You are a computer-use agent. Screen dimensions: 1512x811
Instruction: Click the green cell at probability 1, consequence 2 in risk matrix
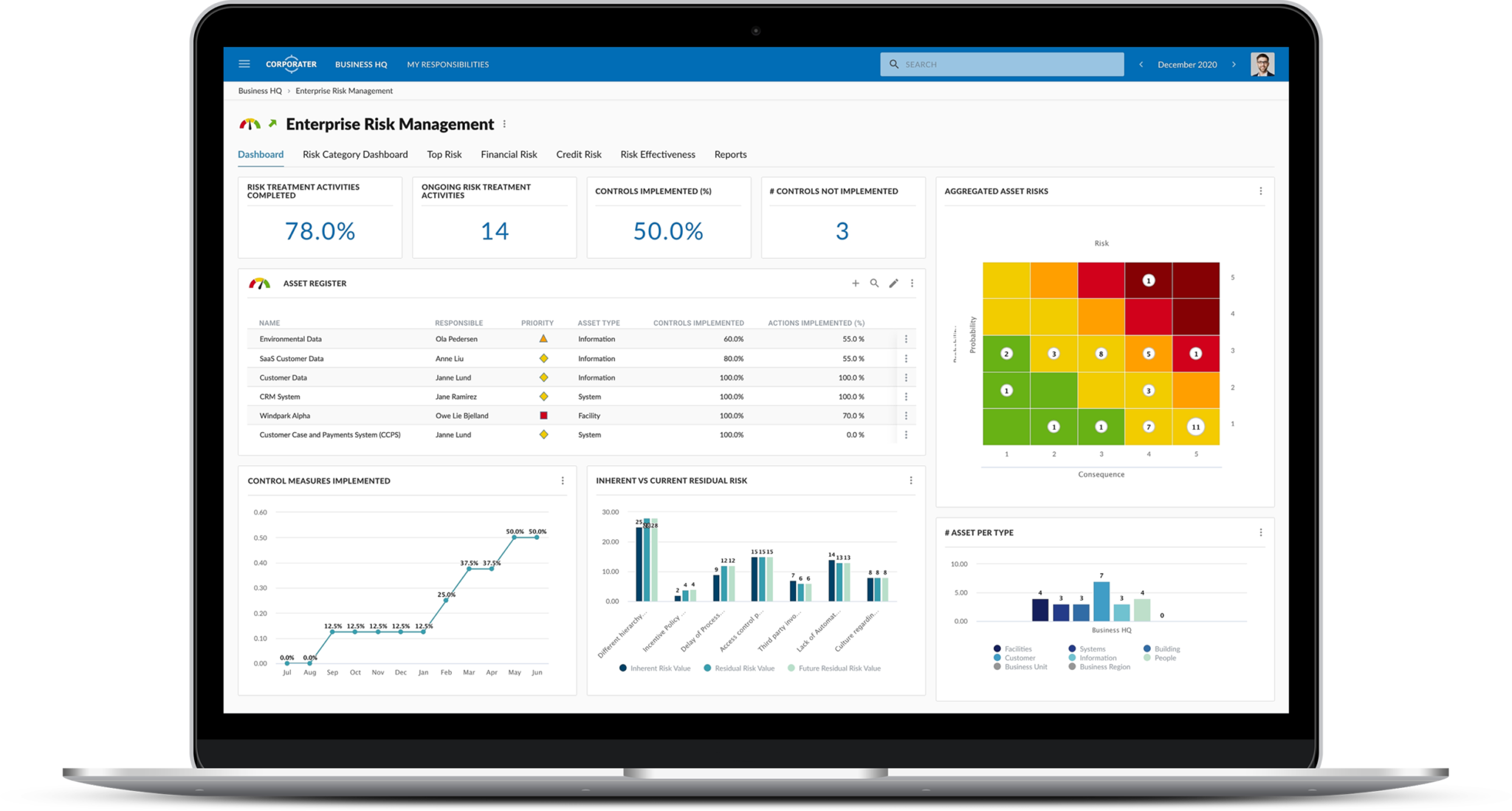click(1054, 427)
